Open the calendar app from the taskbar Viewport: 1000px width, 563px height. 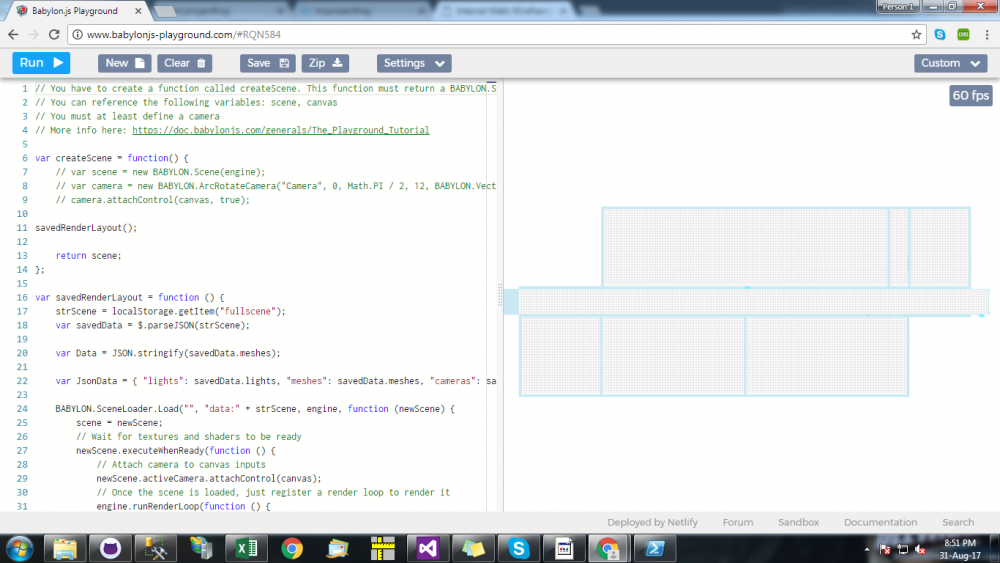(564, 548)
